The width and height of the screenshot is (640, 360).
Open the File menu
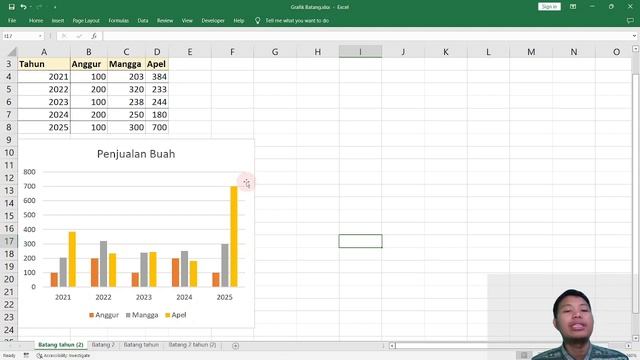(12, 20)
